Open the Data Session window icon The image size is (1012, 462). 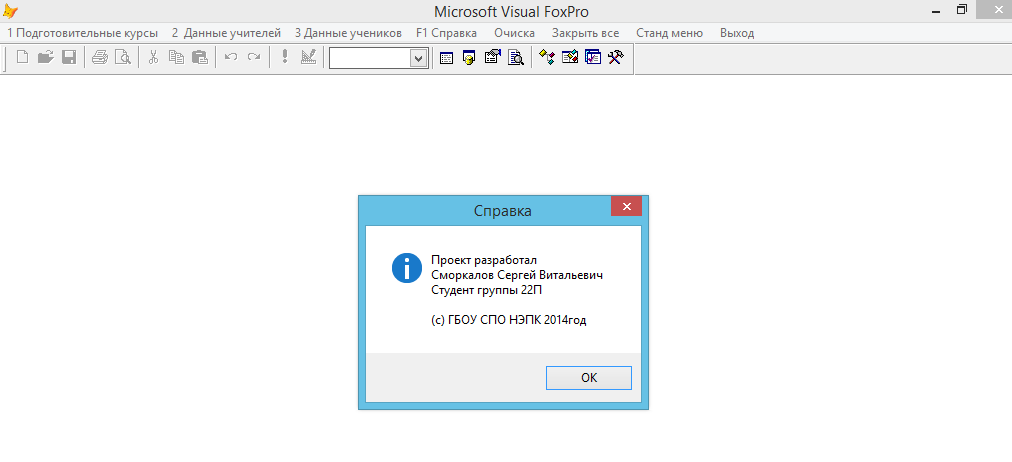pos(469,58)
